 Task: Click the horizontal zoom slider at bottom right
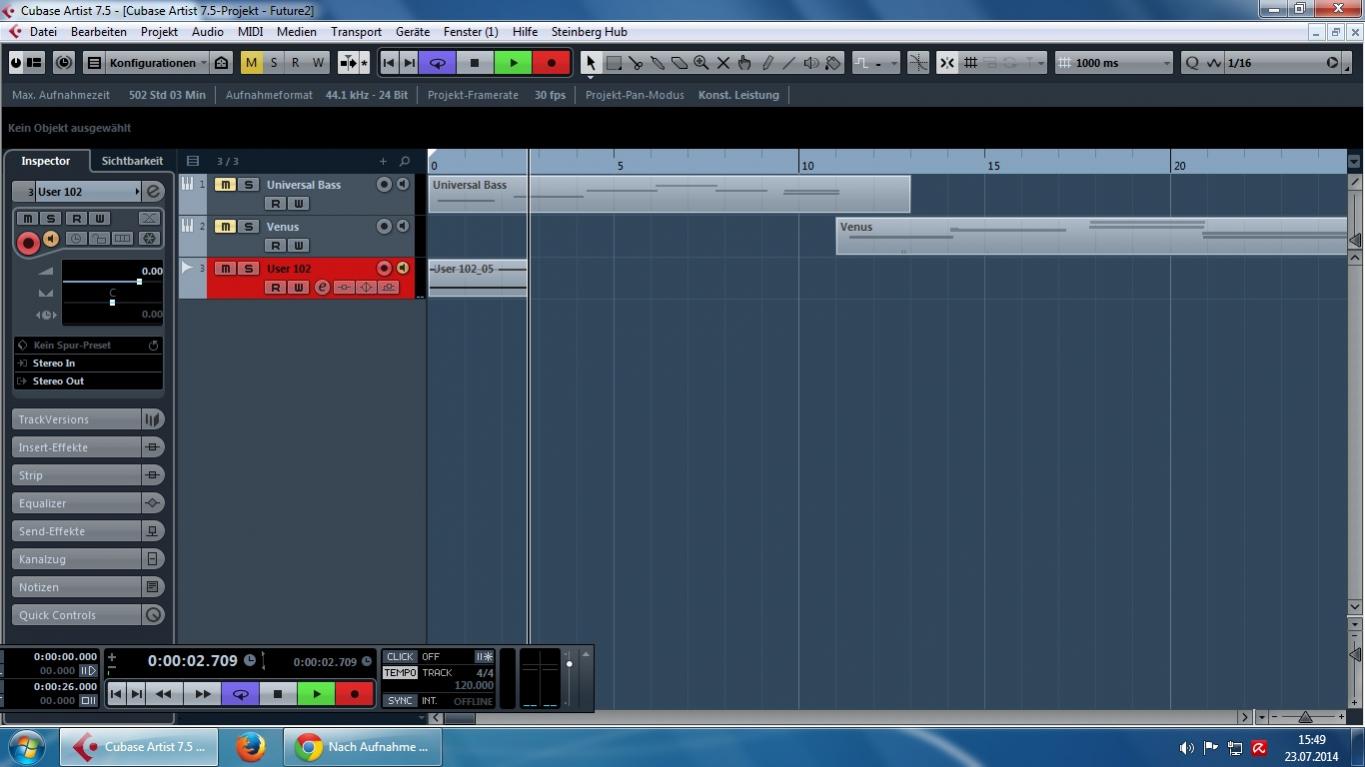[1305, 717]
